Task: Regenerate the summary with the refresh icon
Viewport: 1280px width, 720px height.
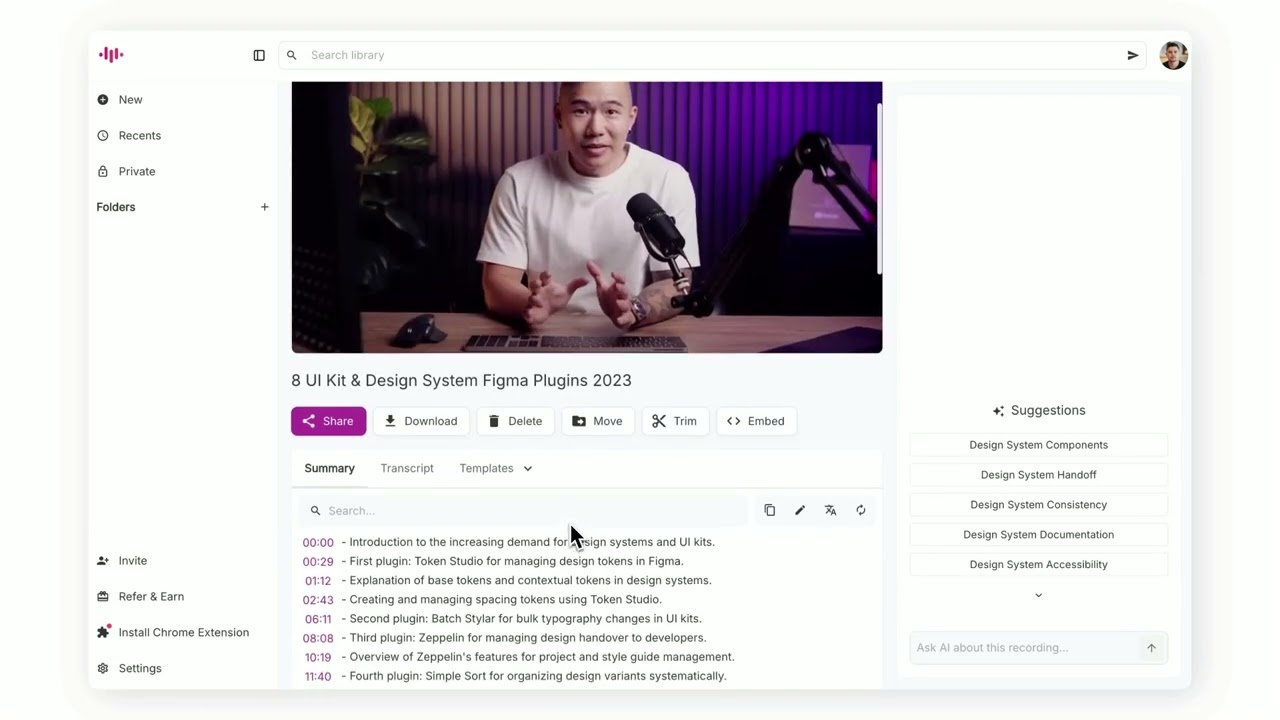Action: (x=860, y=510)
